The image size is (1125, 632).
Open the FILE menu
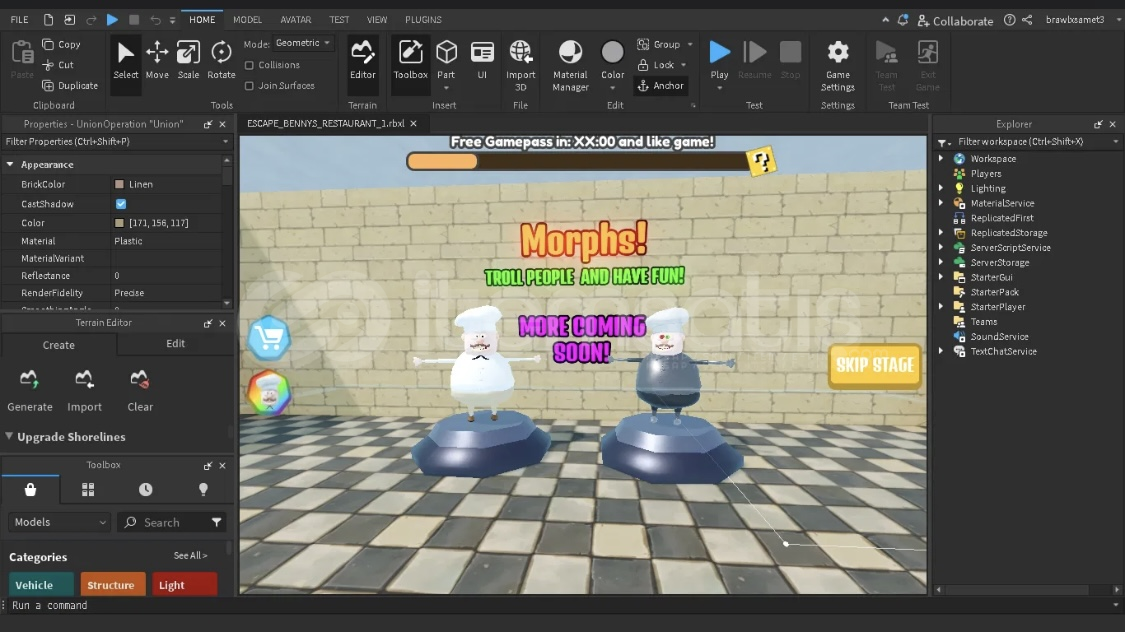coord(19,20)
